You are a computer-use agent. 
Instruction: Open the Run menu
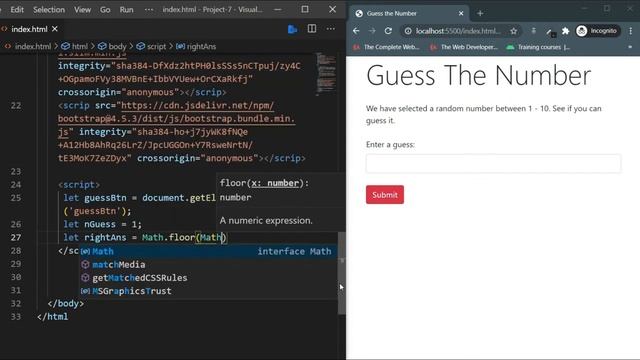(x=127, y=9)
